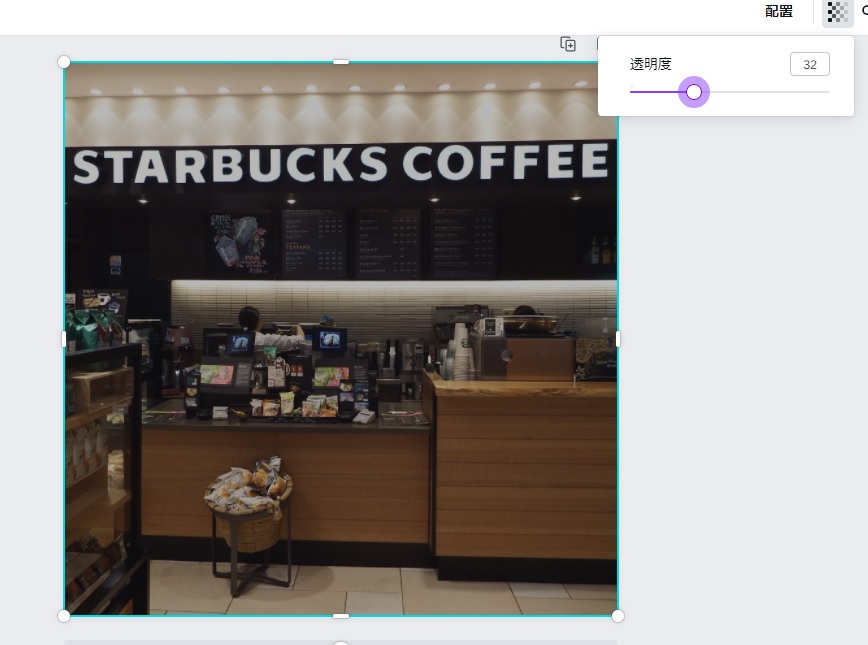Screen dimensions: 868x645
Task: Click the top-left corner resize handle
Action: tap(64, 61)
